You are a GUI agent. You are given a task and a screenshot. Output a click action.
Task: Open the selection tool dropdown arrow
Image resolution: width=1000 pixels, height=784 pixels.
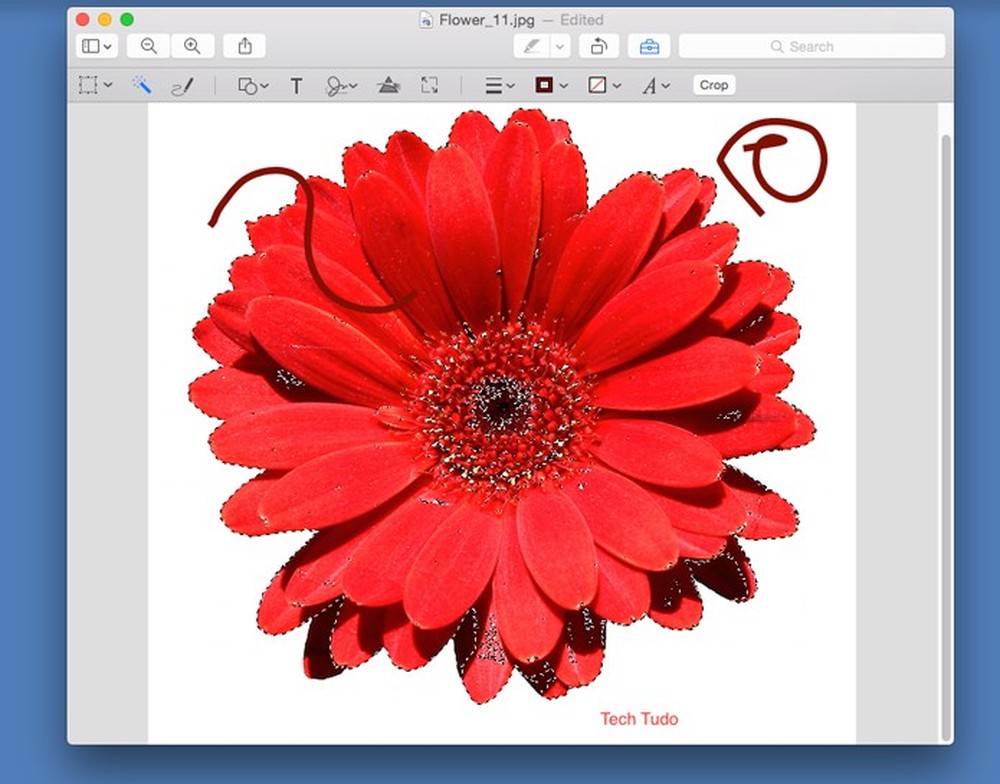(x=108, y=85)
